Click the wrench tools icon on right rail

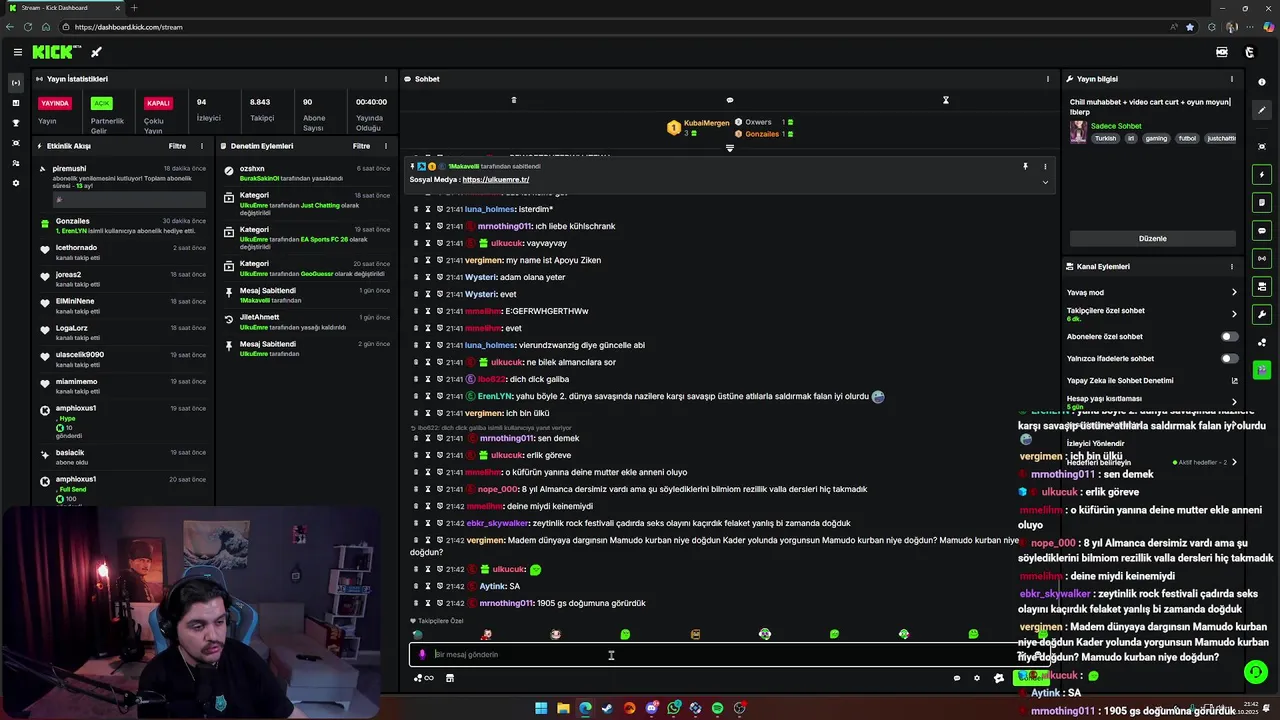coord(1262,315)
